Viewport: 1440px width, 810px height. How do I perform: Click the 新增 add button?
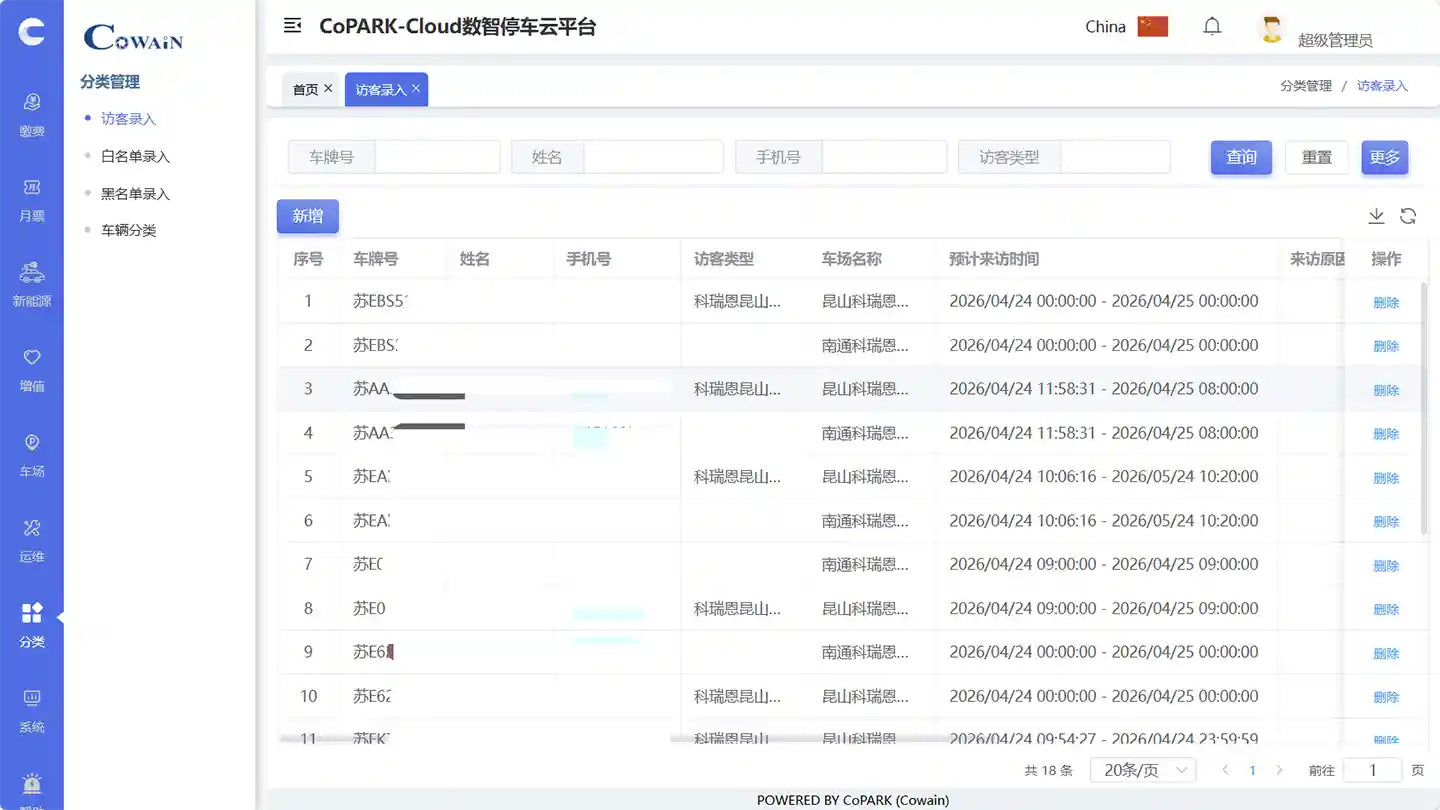pyautogui.click(x=307, y=216)
